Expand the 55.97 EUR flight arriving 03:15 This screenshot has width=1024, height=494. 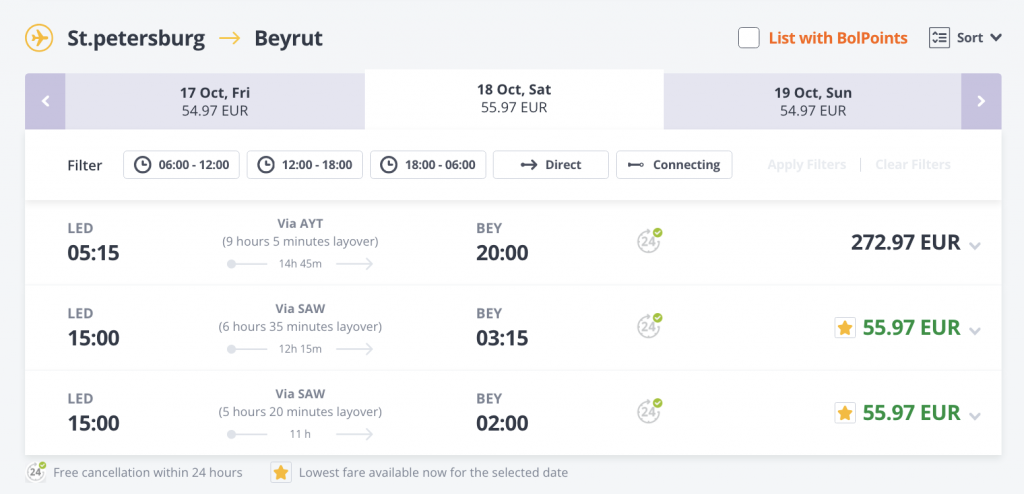click(x=975, y=331)
